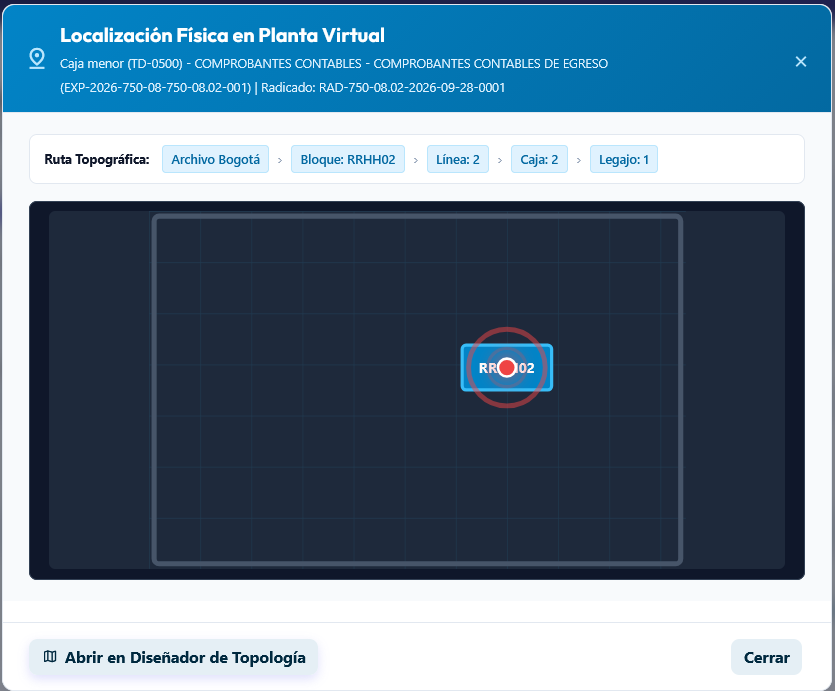
Task: Click Abrir en Diseñador de Topología
Action: coord(174,657)
